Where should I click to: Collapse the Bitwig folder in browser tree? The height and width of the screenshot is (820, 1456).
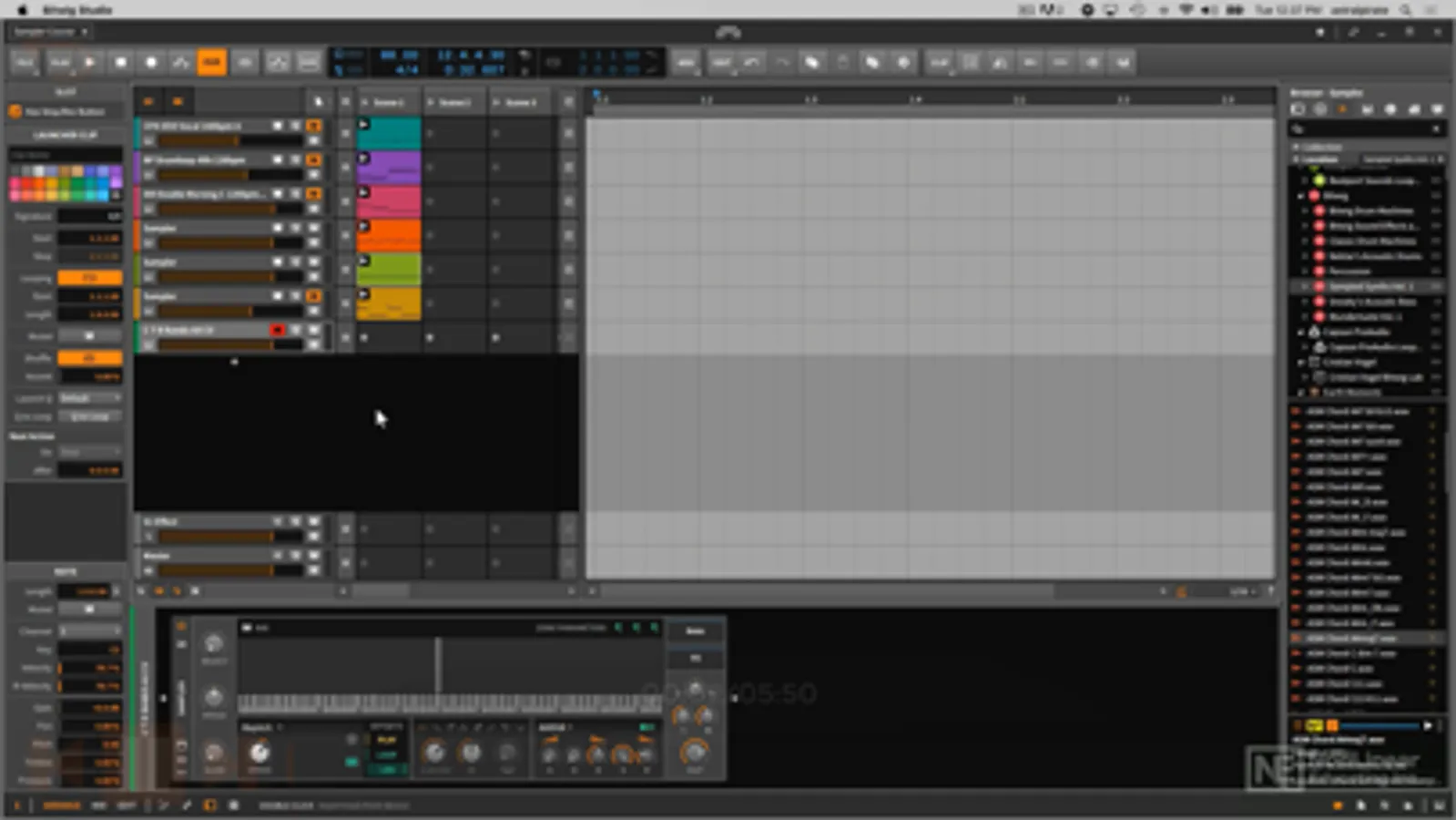(x=1301, y=196)
